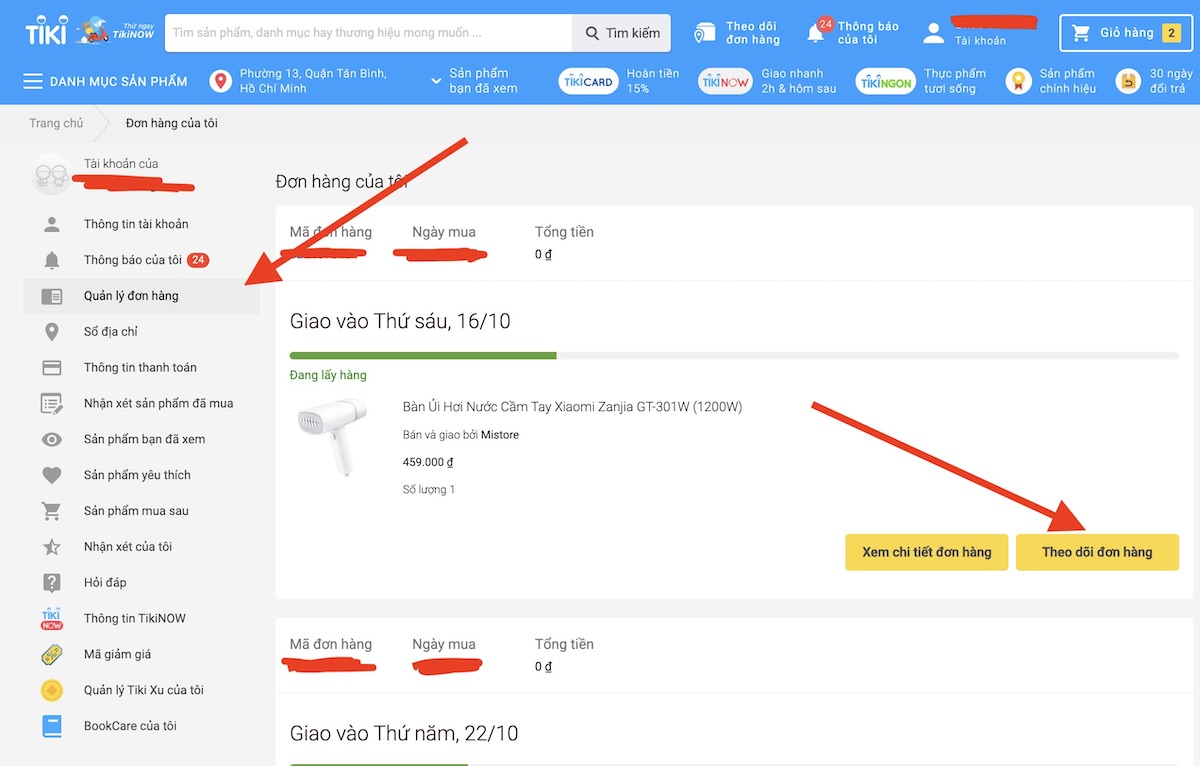This screenshot has height=766, width=1200.
Task: Open Thông tin tài khoản in sidebar
Action: (x=136, y=224)
